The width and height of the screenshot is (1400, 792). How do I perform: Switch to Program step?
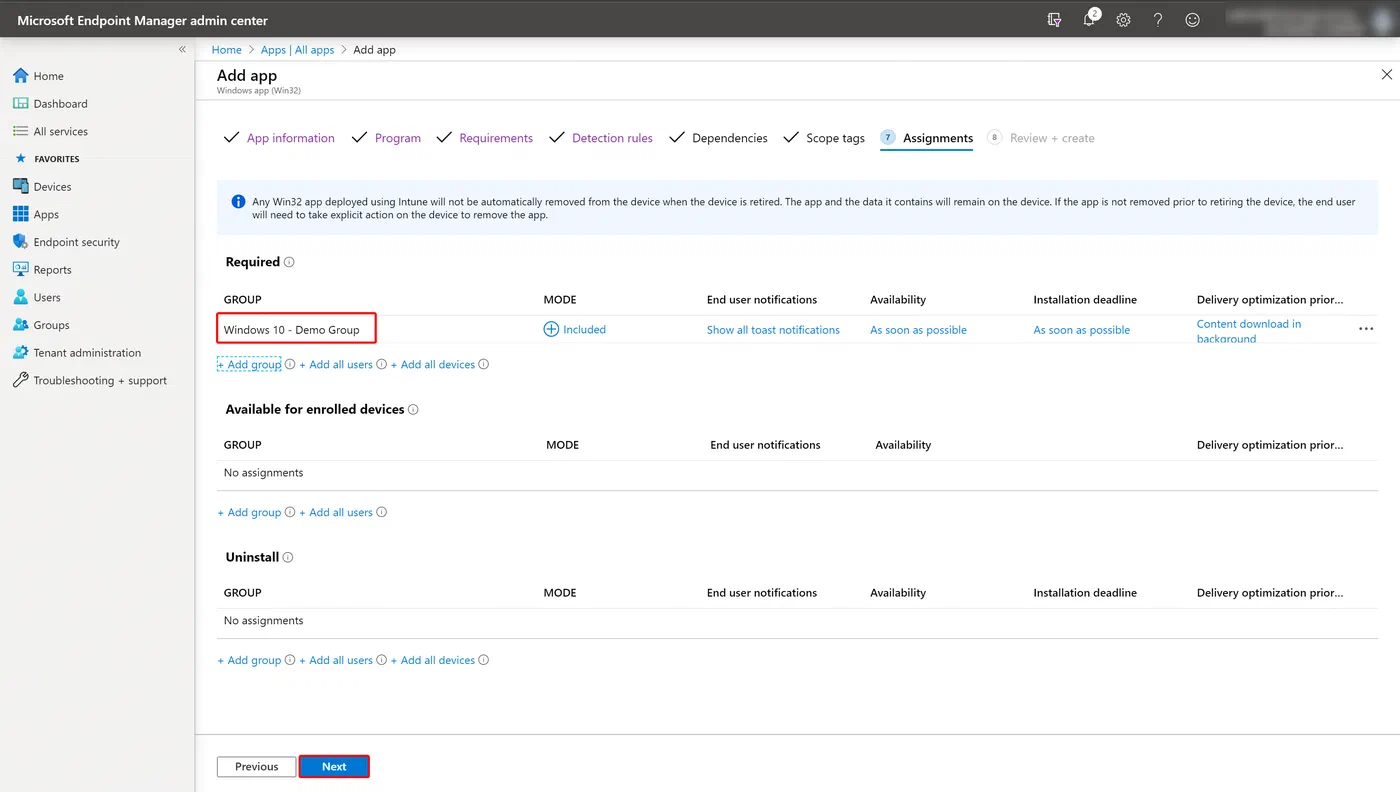click(397, 138)
